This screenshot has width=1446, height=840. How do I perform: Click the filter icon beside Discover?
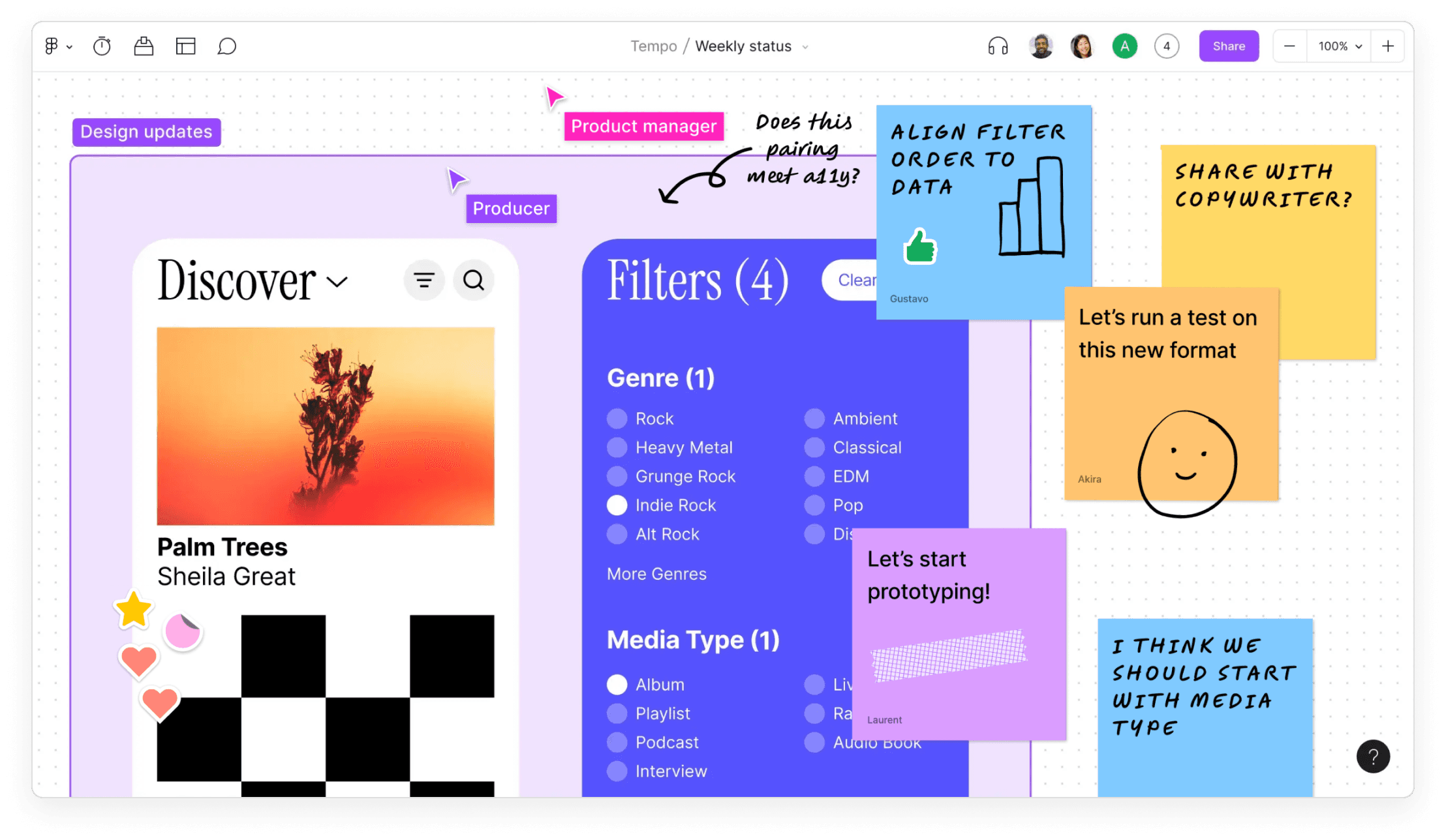pos(424,280)
